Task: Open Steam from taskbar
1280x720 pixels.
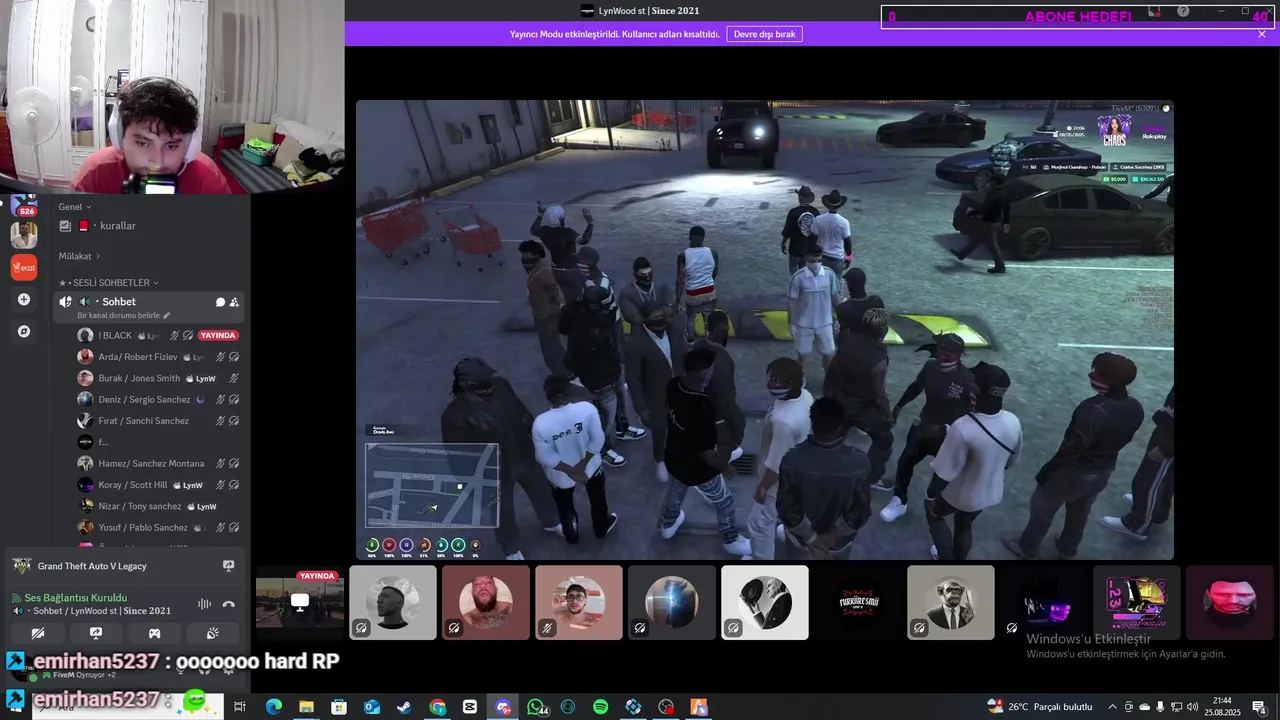Action: pyautogui.click(x=404, y=707)
